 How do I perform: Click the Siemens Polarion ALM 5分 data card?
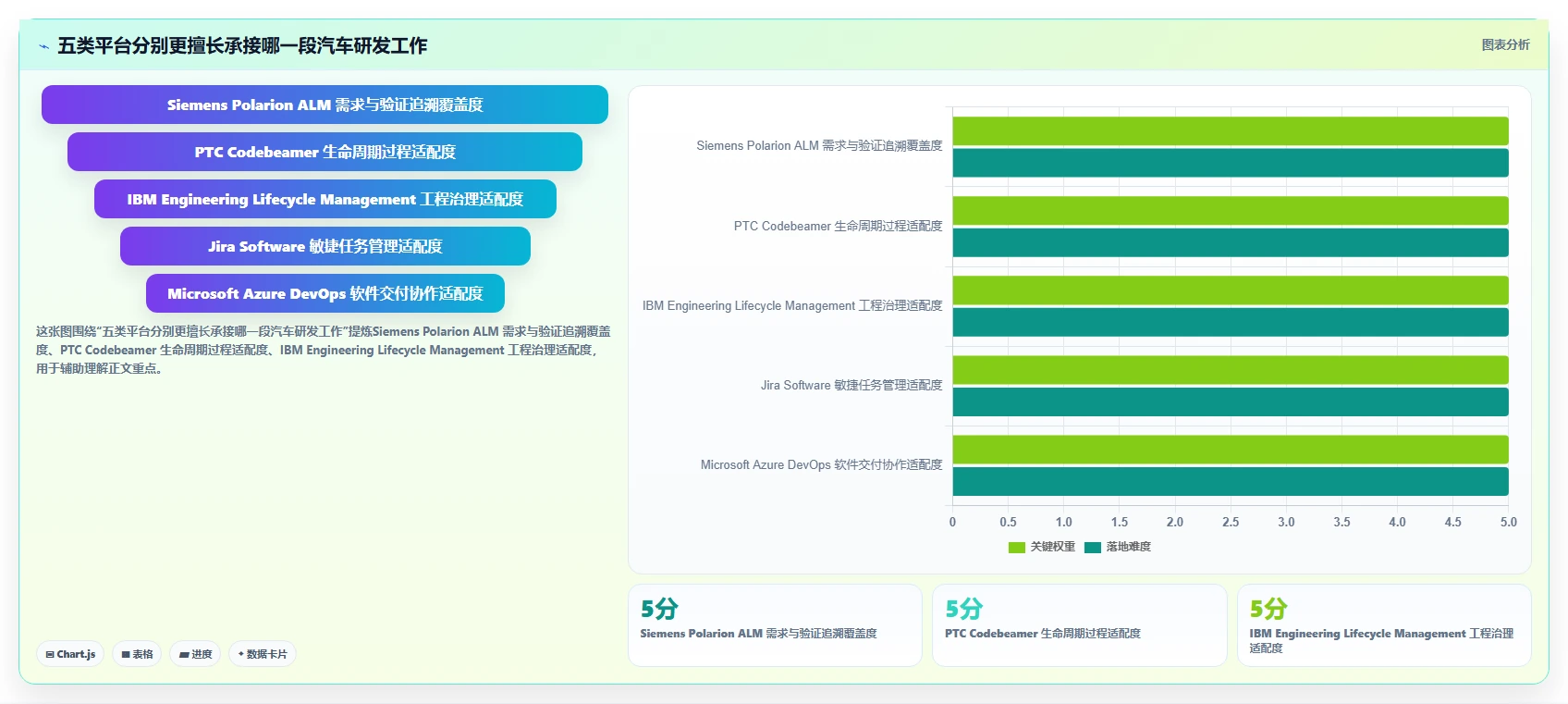(x=775, y=624)
